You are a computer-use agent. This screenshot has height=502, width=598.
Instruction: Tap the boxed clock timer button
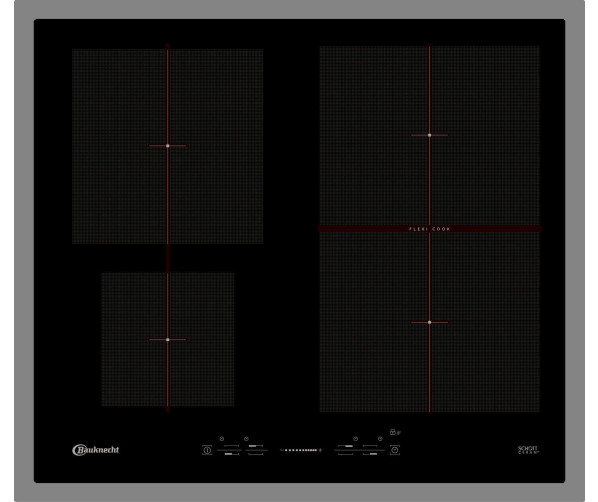[395, 450]
